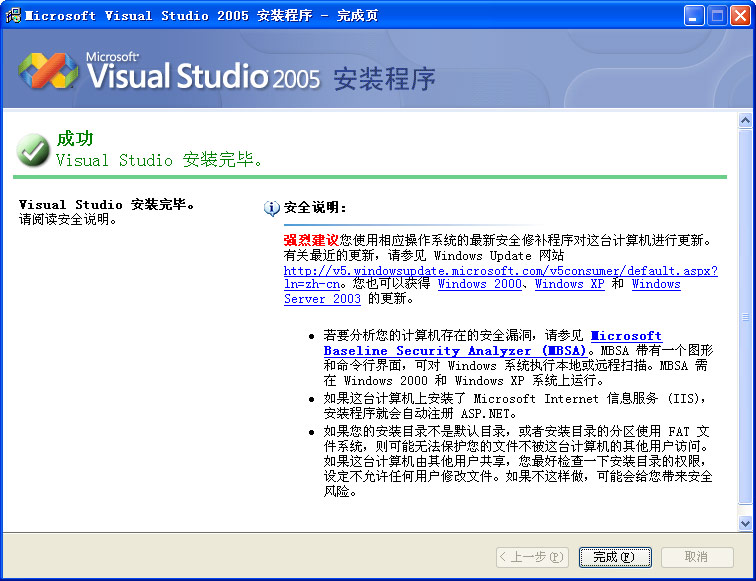Viewport: 756px width, 581px height.
Task: Click the disabled maximize button in title bar
Action: pos(717,16)
